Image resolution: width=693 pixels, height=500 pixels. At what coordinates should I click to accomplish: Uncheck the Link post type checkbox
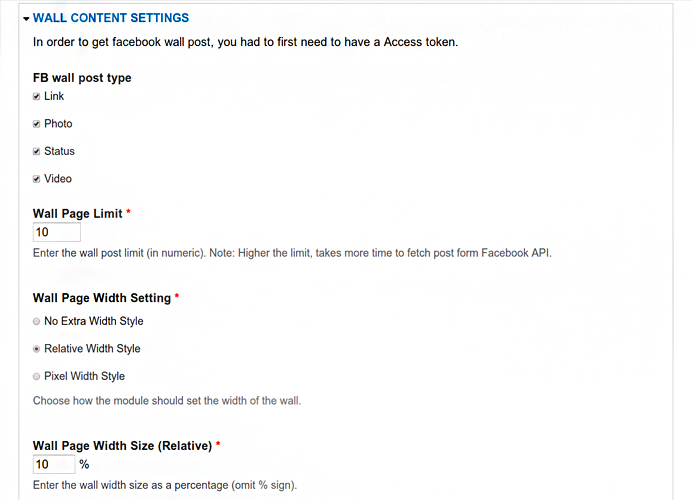pyautogui.click(x=36, y=96)
